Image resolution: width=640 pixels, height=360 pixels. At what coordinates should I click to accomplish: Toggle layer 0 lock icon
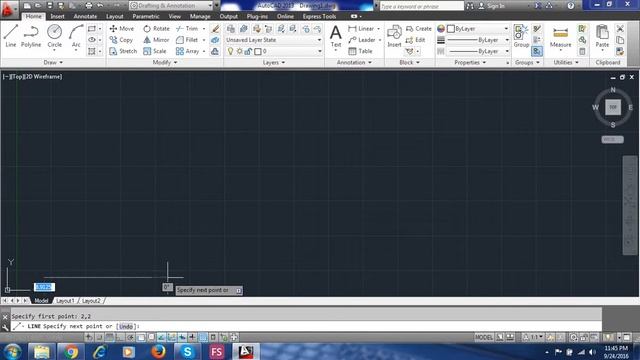tap(248, 51)
